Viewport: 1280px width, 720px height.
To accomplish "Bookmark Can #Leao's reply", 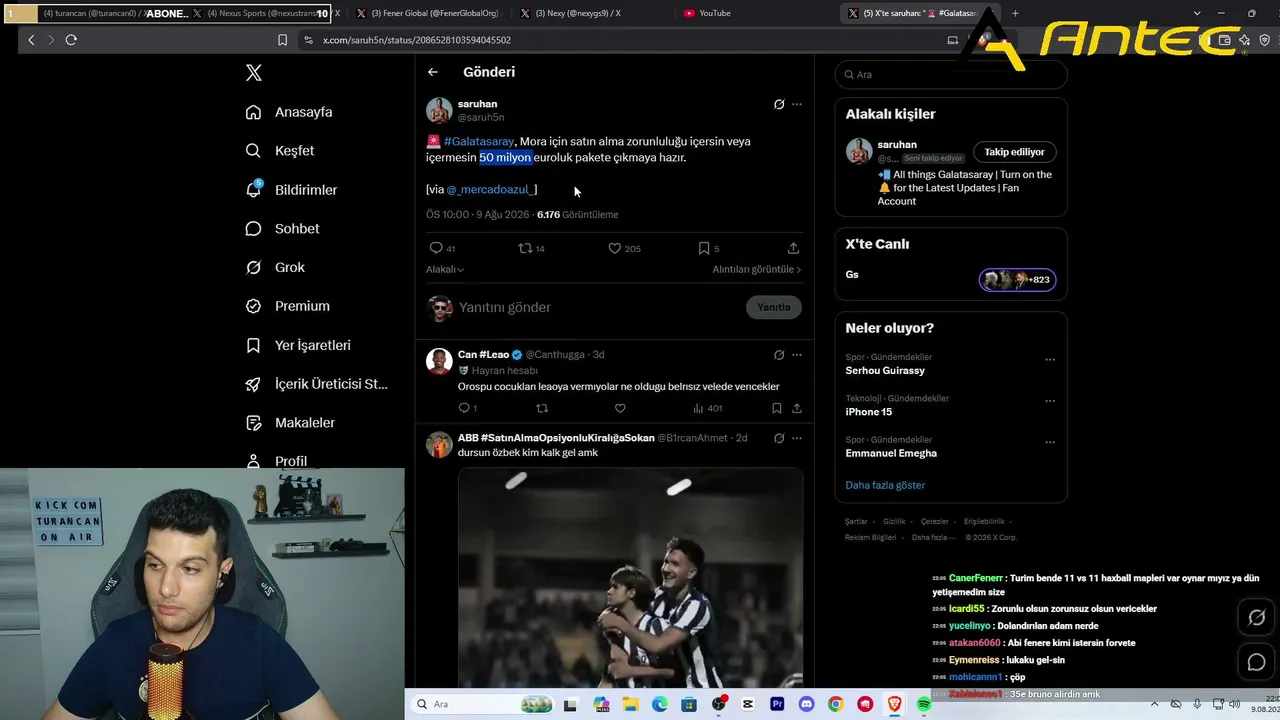I will point(777,408).
